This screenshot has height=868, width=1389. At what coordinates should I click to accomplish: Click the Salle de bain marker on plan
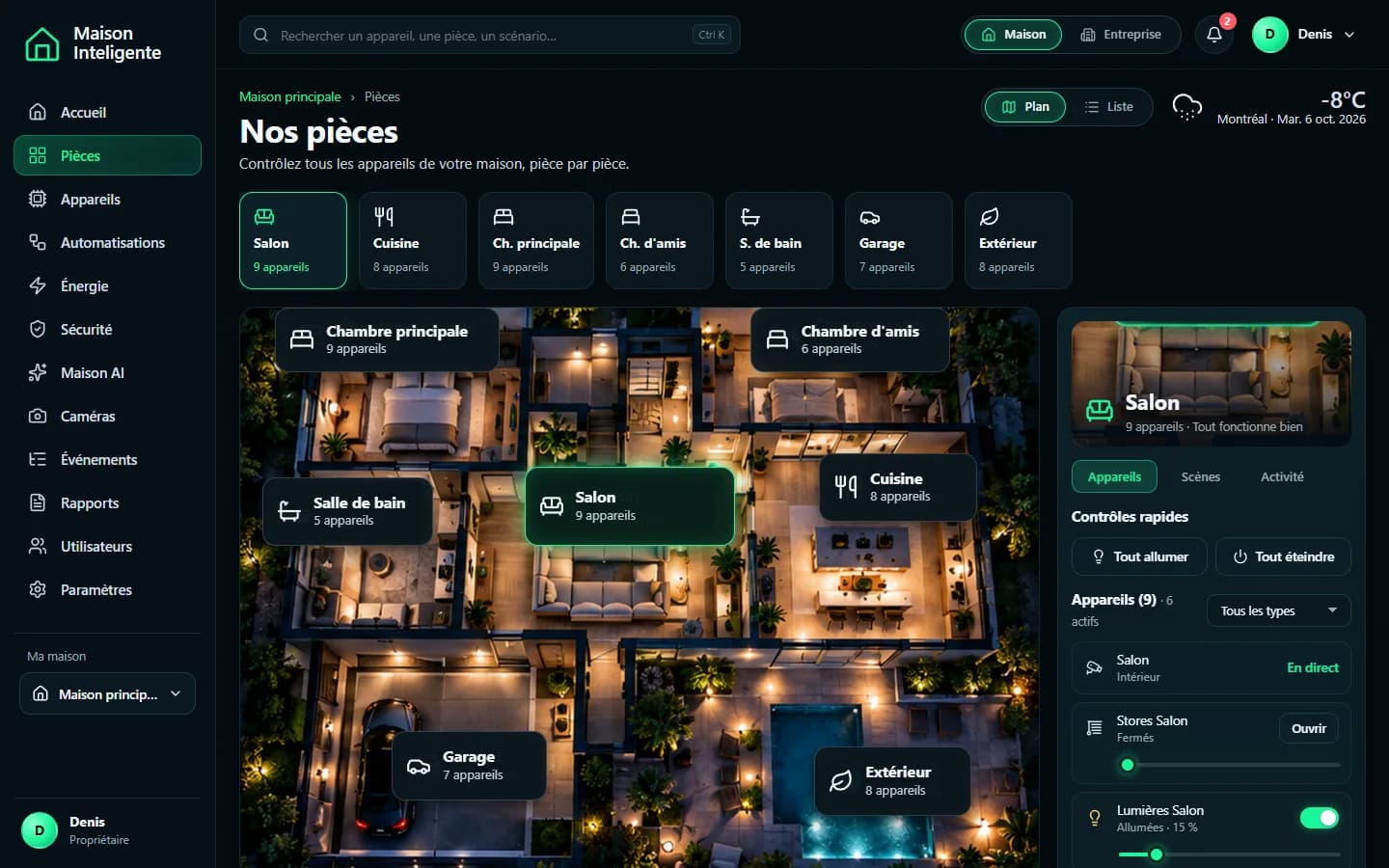coord(347,511)
